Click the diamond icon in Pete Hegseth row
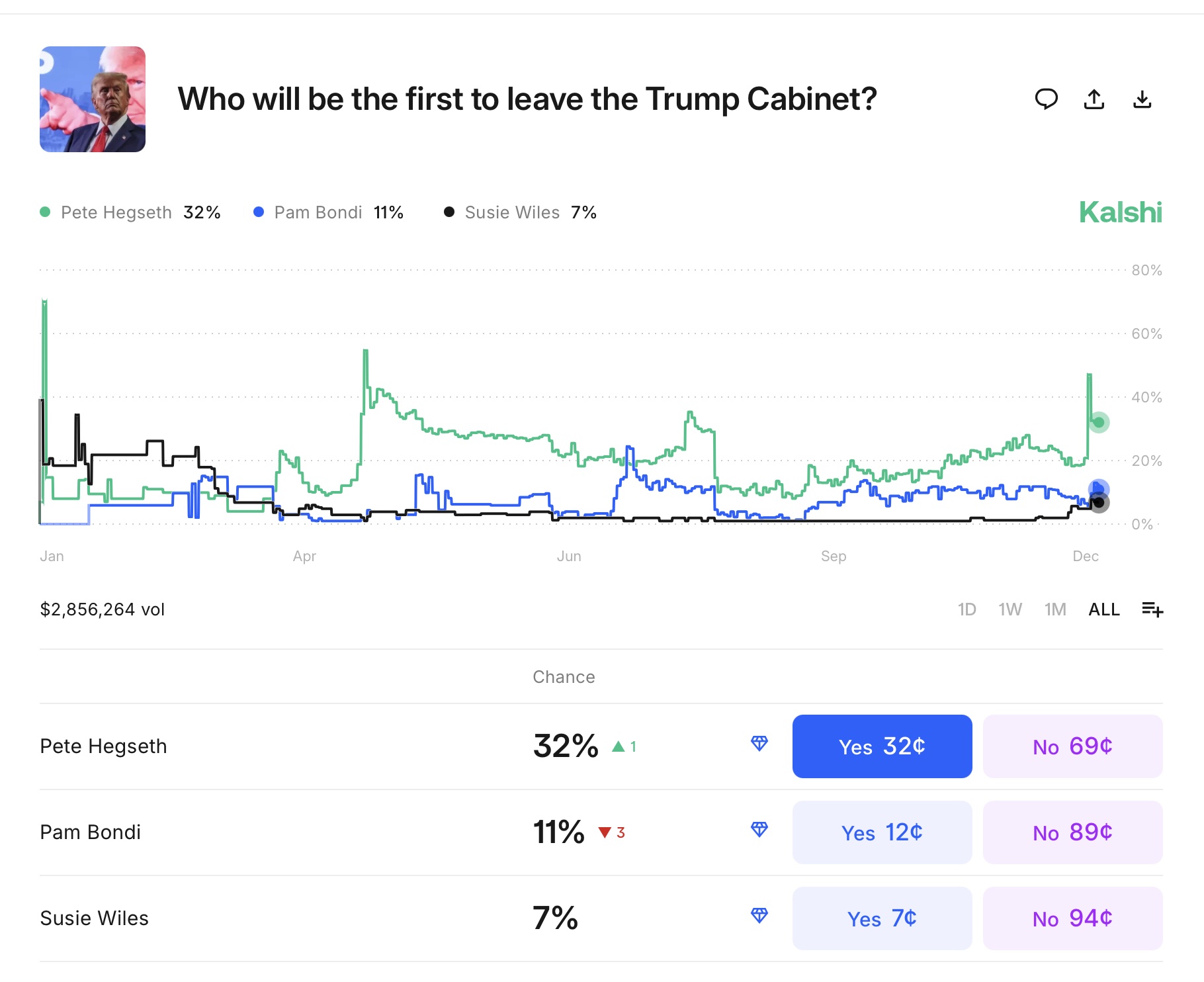The width and height of the screenshot is (1204, 982). coord(759,744)
